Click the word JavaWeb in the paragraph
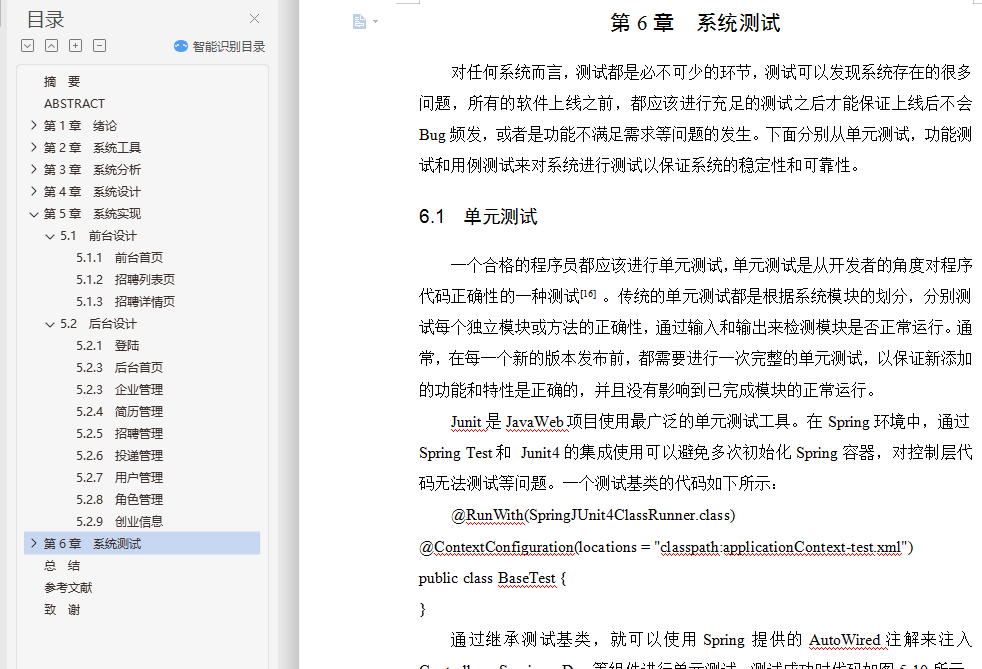 (x=535, y=422)
